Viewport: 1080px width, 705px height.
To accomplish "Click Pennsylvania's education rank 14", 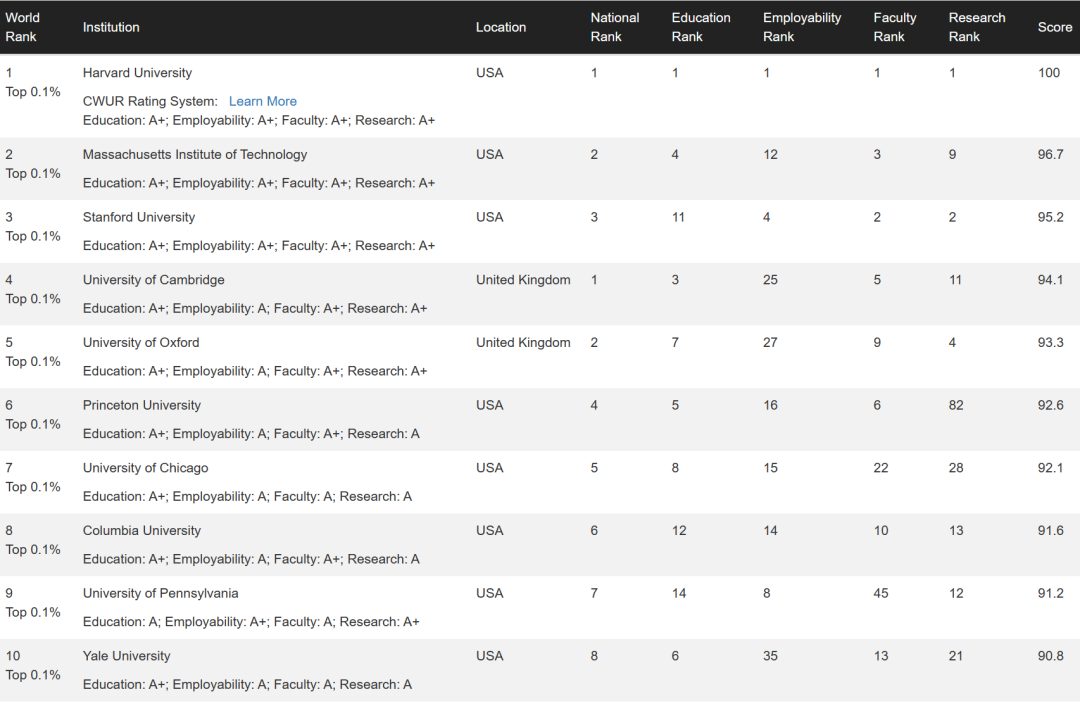I will click(679, 593).
